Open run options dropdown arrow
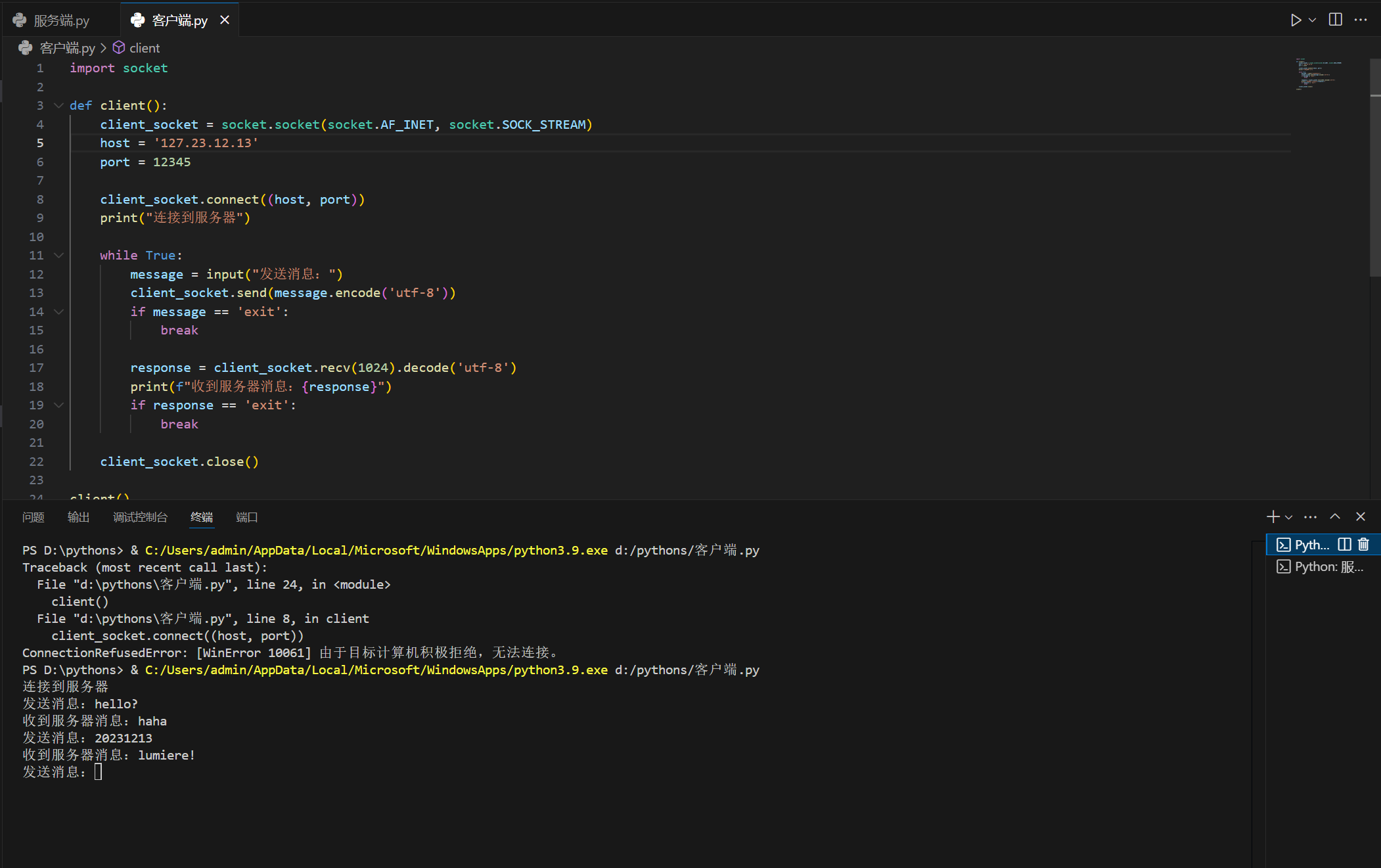1381x868 pixels. click(x=1312, y=20)
